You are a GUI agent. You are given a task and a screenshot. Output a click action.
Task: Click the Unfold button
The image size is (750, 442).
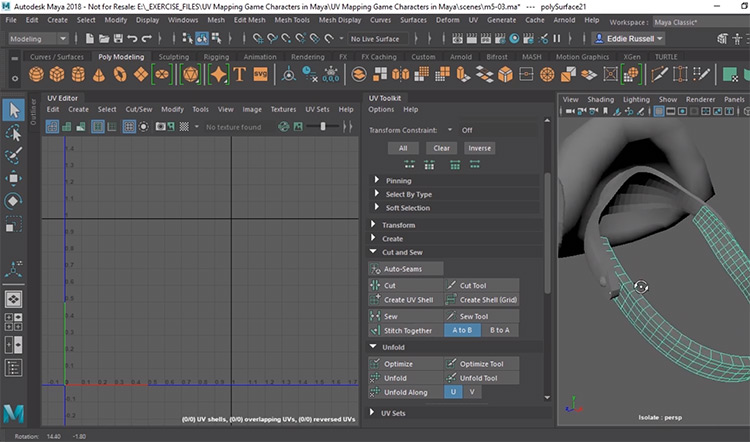click(406, 378)
